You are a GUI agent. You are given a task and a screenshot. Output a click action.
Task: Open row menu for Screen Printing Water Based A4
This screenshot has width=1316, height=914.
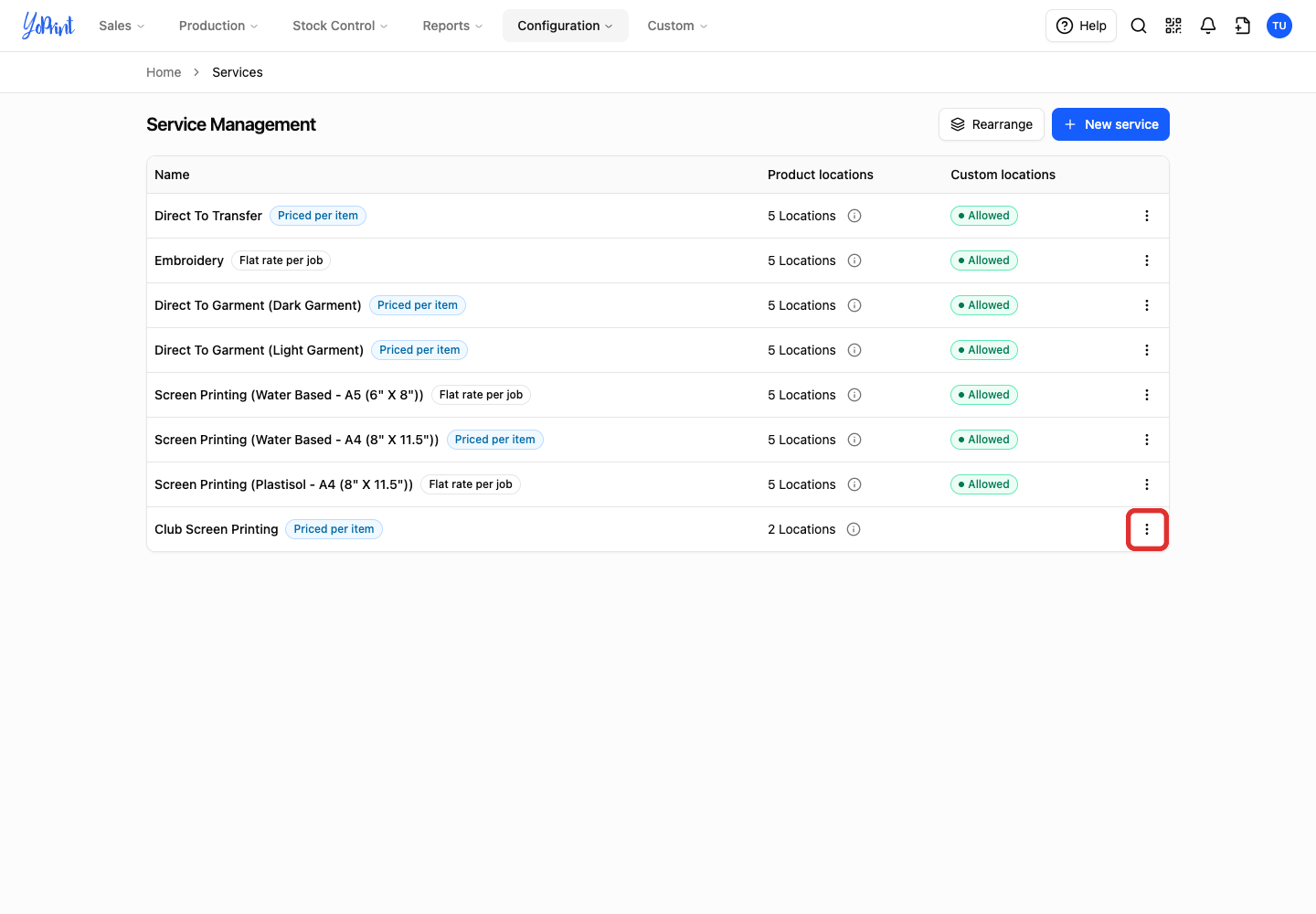point(1147,440)
